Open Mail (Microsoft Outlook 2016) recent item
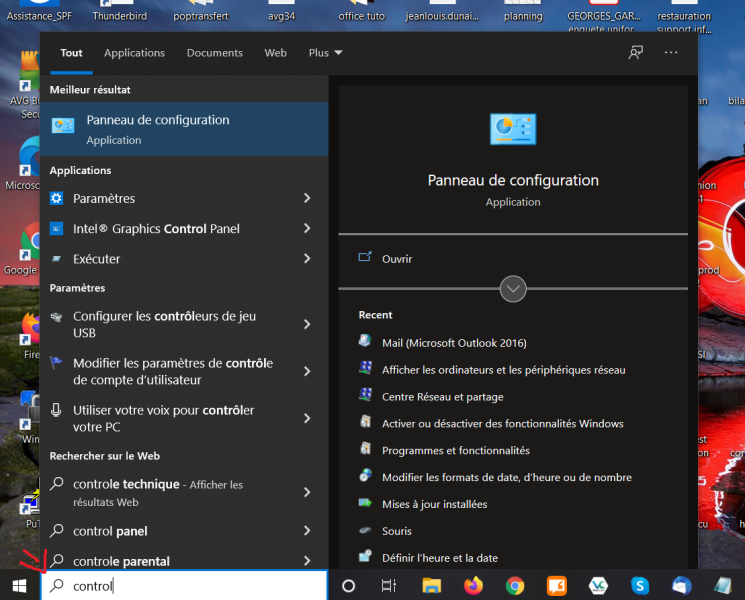Screen dimensions: 745x600 pyautogui.click(x=454, y=343)
